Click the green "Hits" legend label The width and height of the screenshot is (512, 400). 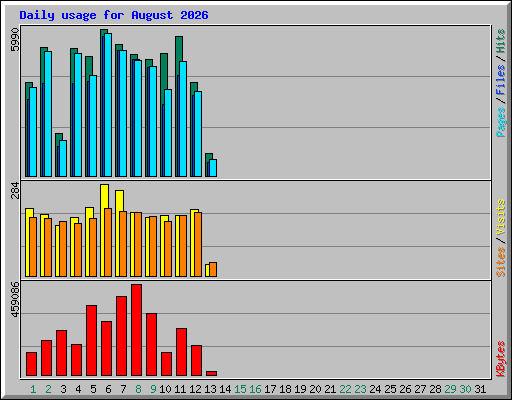(501, 41)
